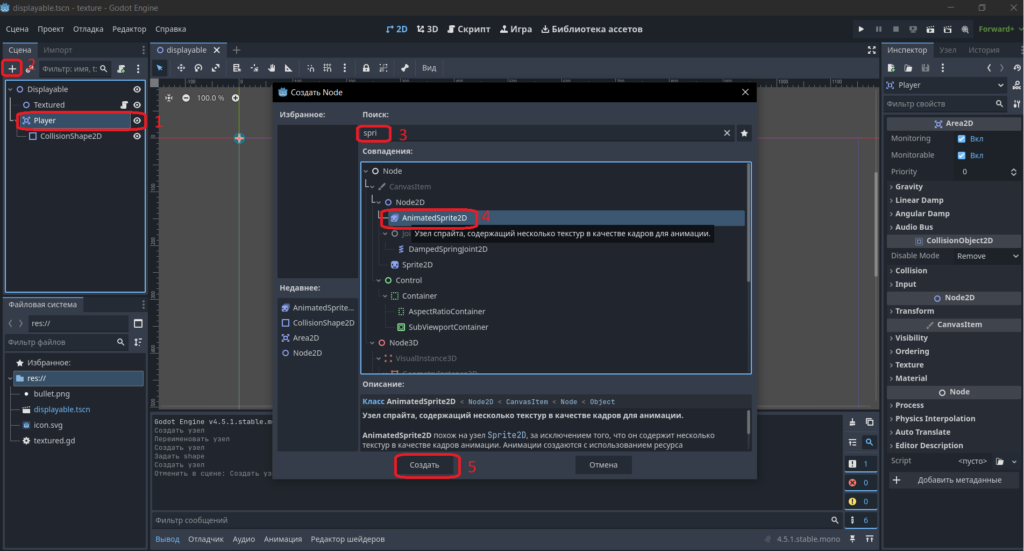Add spri search to favorites star
Viewport: 1024px width, 551px height.
[744, 133]
